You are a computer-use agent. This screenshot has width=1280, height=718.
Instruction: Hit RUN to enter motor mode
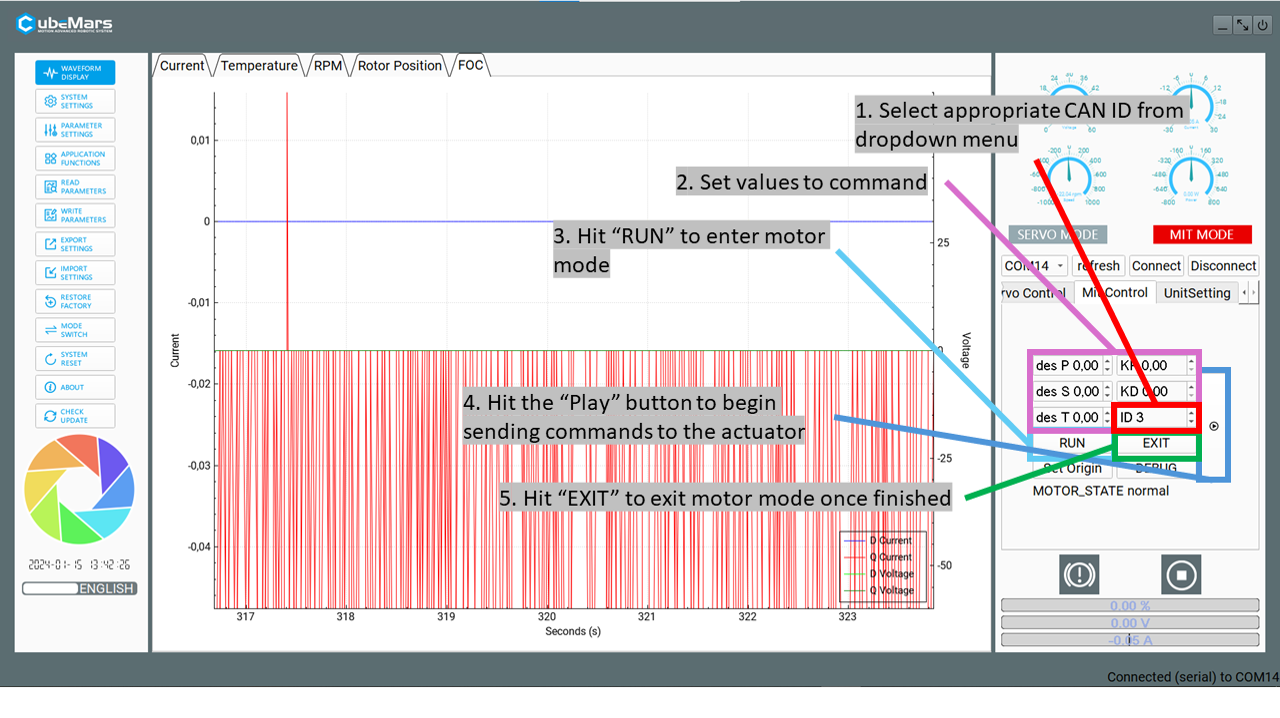(1072, 443)
